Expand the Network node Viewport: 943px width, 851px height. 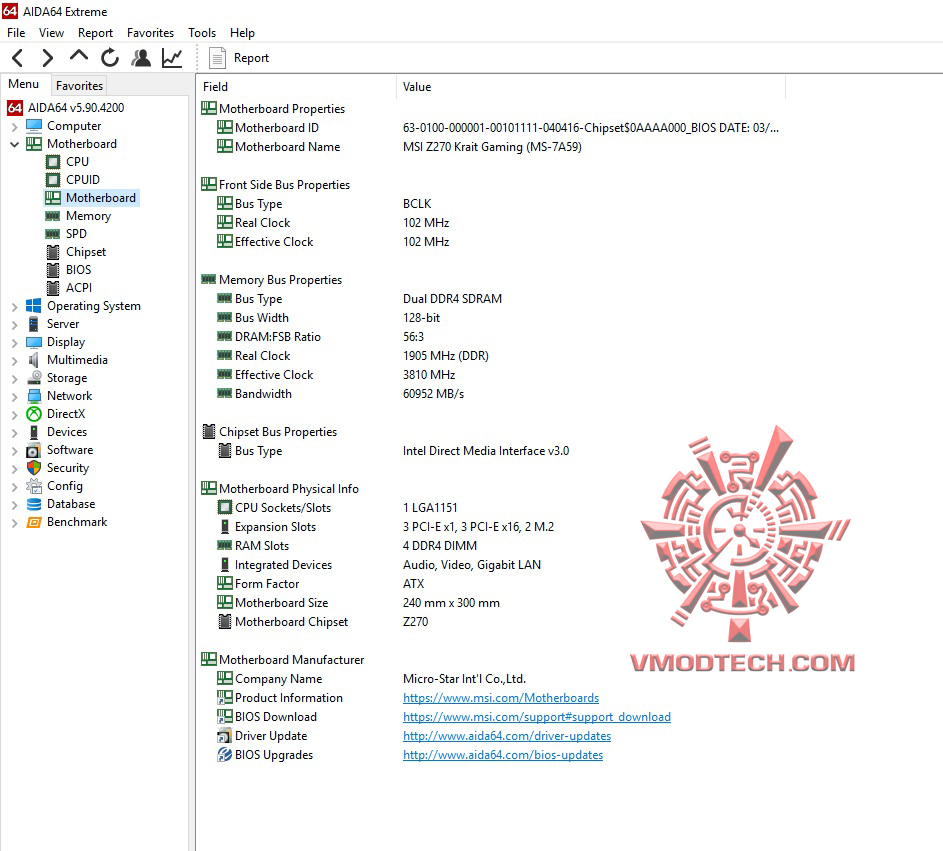14,397
